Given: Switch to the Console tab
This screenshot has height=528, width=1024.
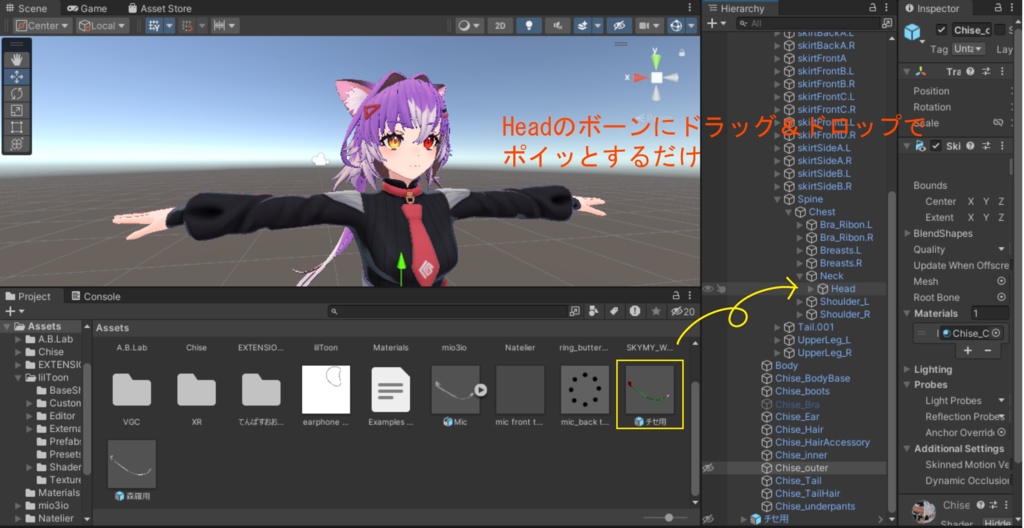Looking at the screenshot, I should 95,296.
